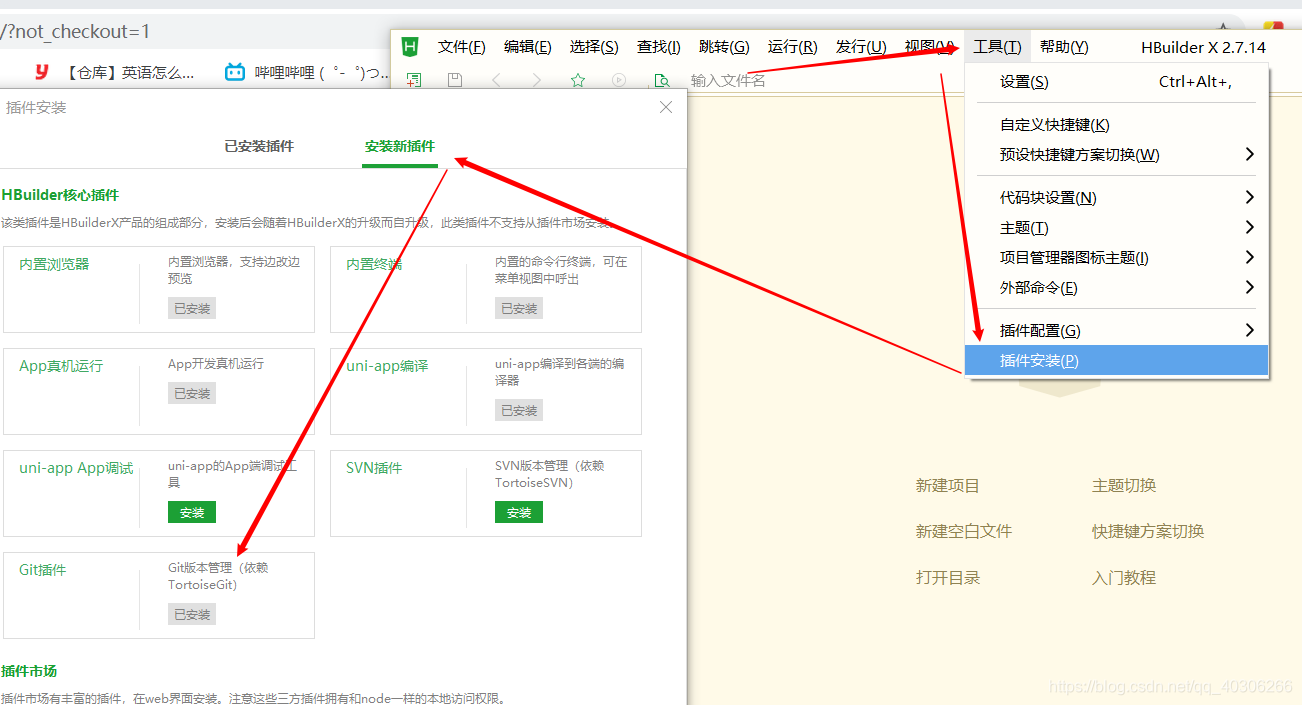Click 已安装 button under uni-app编译

coord(519,410)
